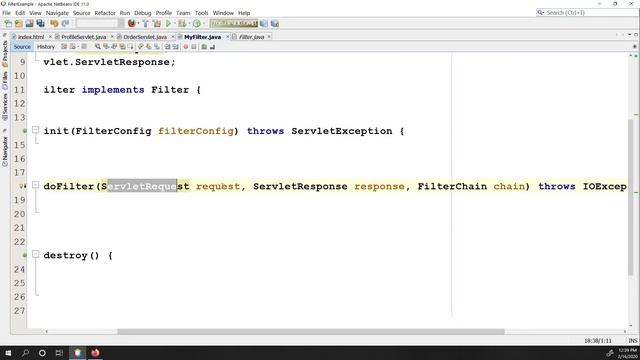The width and height of the screenshot is (640, 360).
Task: Click the Shift Line Left icon
Action: 167,47
